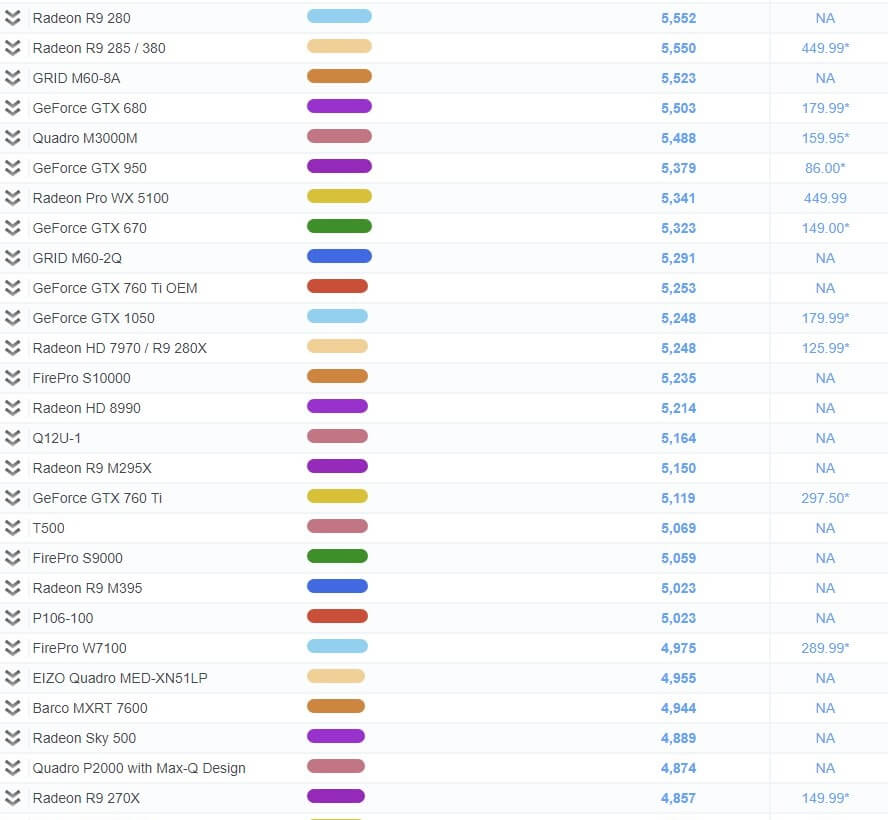Image resolution: width=888 pixels, height=820 pixels.
Task: Open the Radeon R9 M295X link
Action: coord(92,468)
